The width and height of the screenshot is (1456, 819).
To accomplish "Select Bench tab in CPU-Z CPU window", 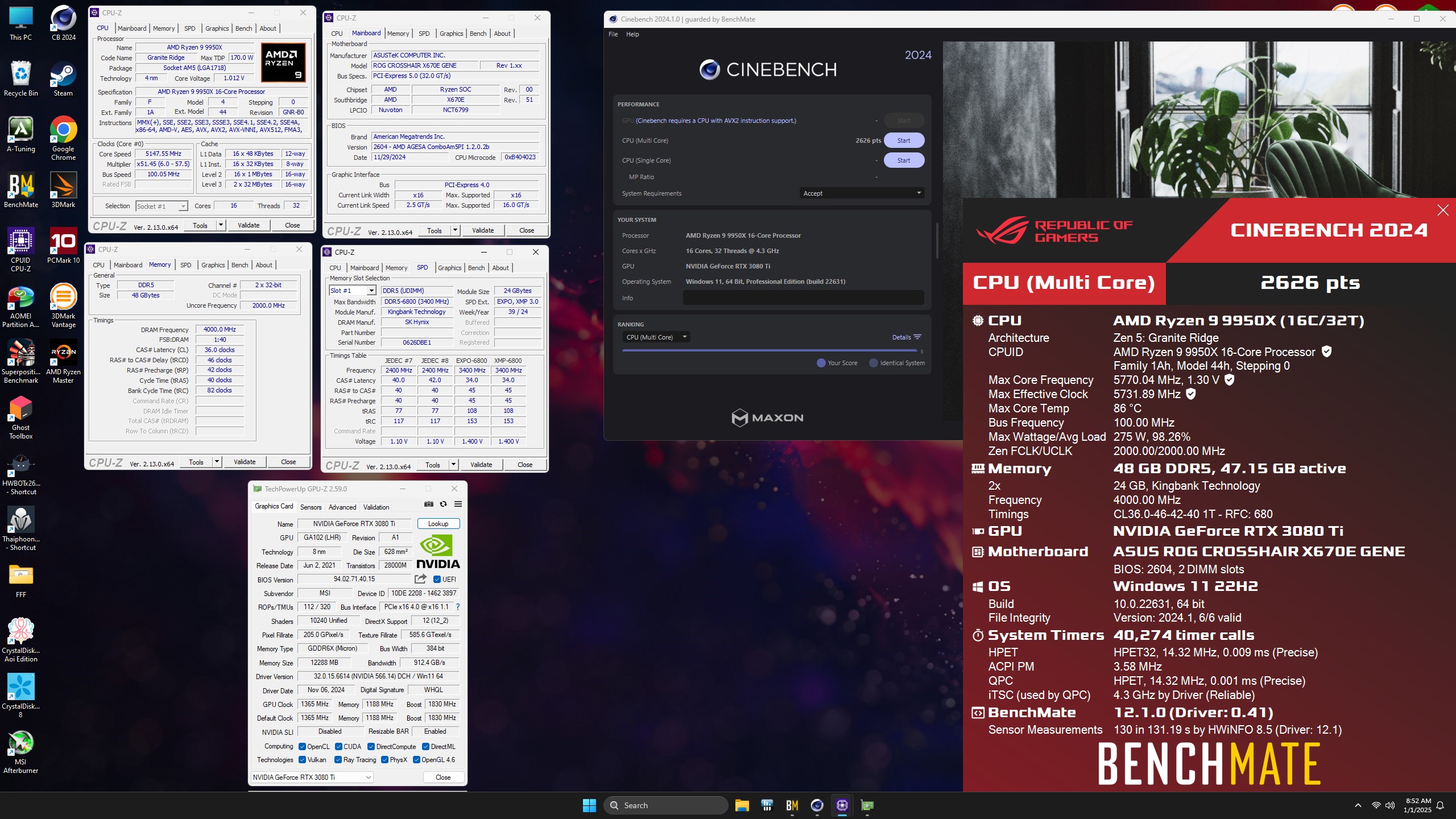I will tap(243, 28).
